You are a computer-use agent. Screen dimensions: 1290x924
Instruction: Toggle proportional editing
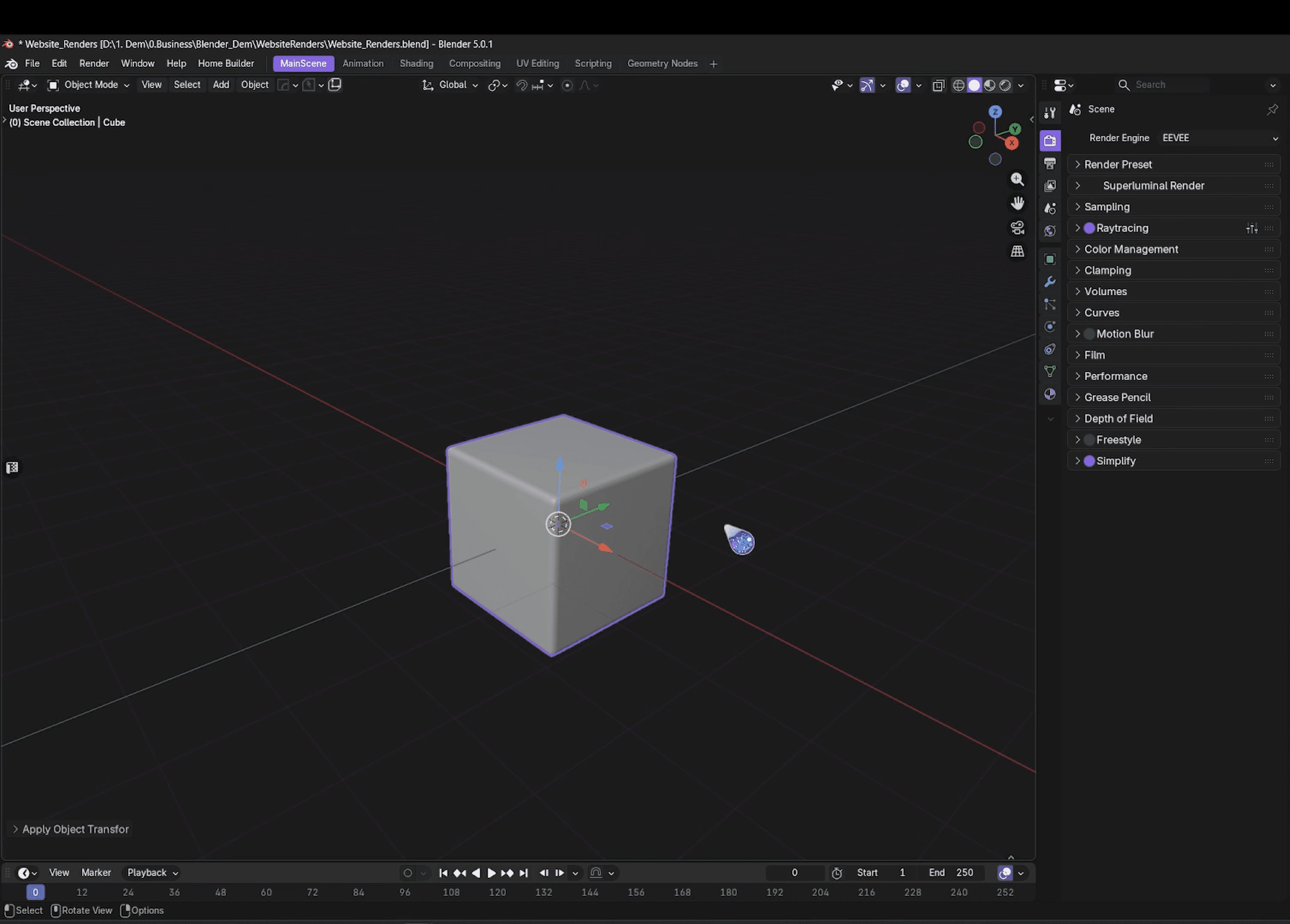(567, 85)
